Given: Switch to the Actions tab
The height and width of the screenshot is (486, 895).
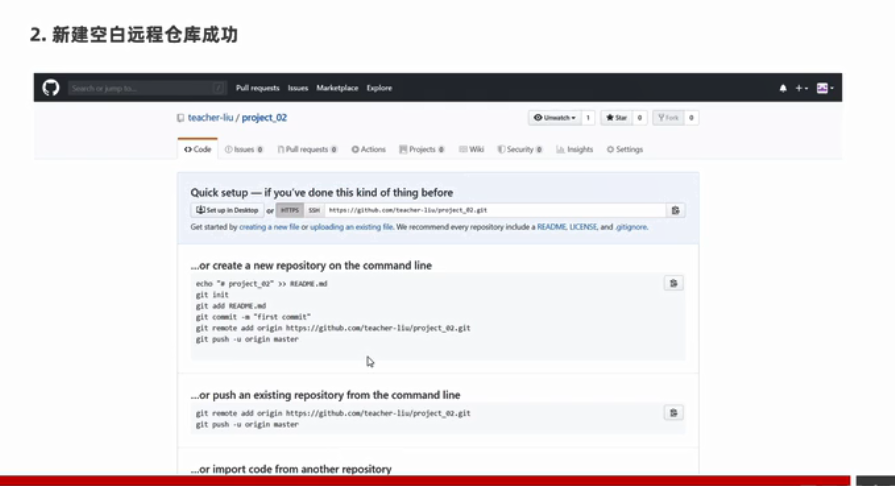Looking at the screenshot, I should [x=368, y=149].
